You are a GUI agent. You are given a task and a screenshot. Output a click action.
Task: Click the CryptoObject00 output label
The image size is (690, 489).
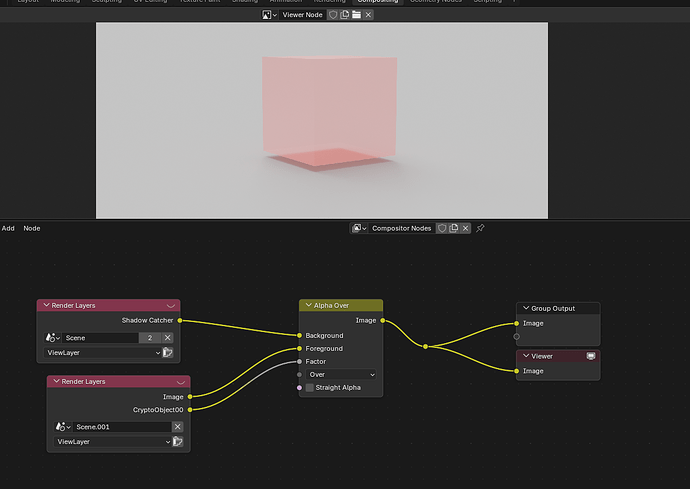coord(158,410)
